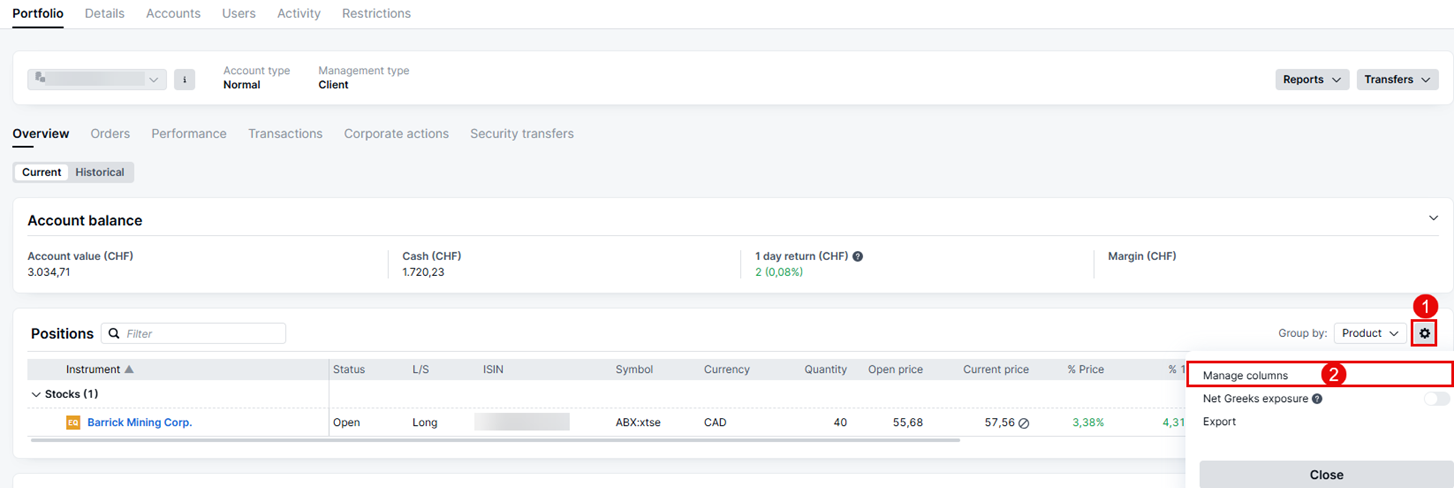
Task: Toggle the Net Greeks exposure switch
Action: 1436,399
